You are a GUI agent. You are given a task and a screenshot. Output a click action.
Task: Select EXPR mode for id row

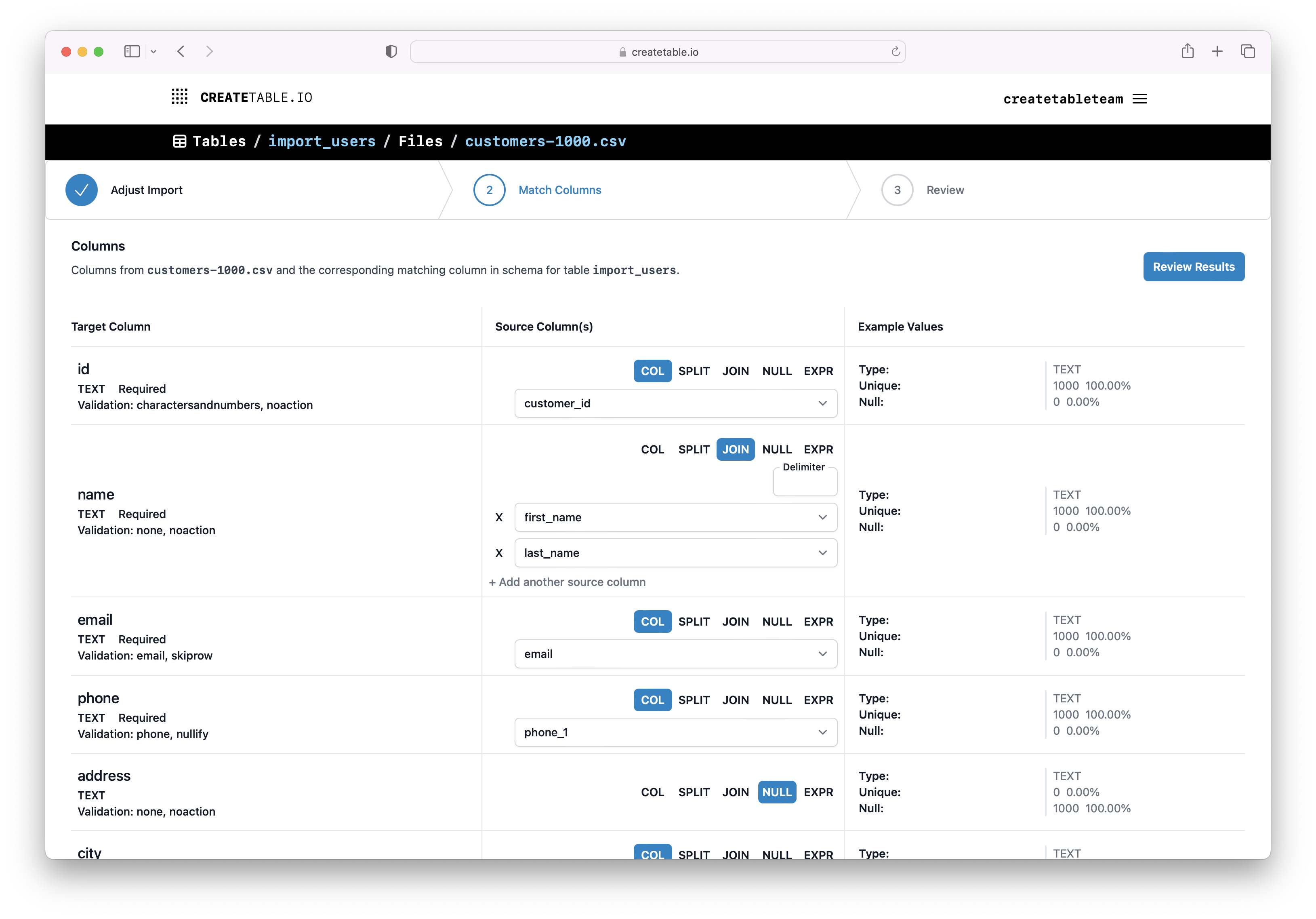[818, 371]
